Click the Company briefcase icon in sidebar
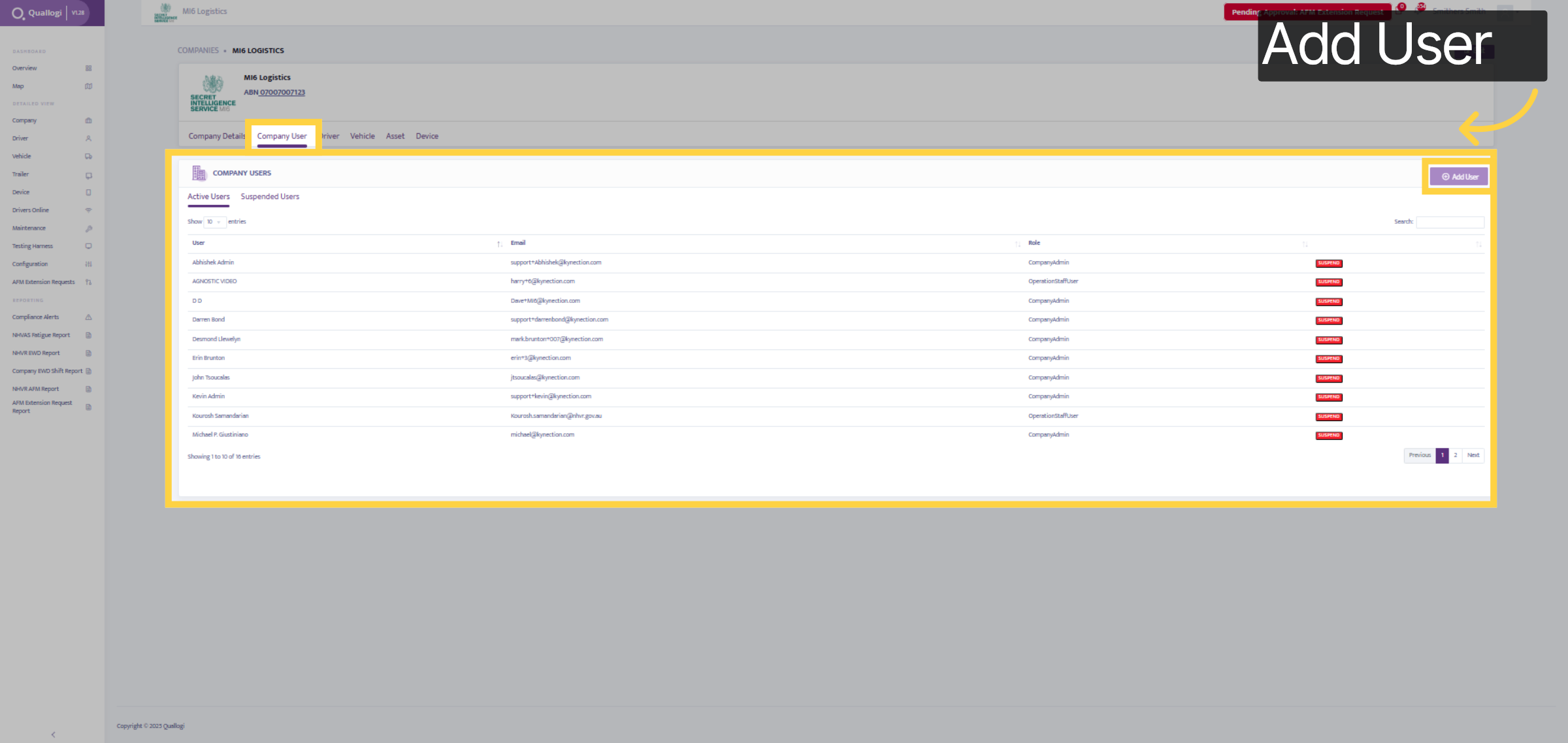The height and width of the screenshot is (743, 1568). (x=88, y=121)
